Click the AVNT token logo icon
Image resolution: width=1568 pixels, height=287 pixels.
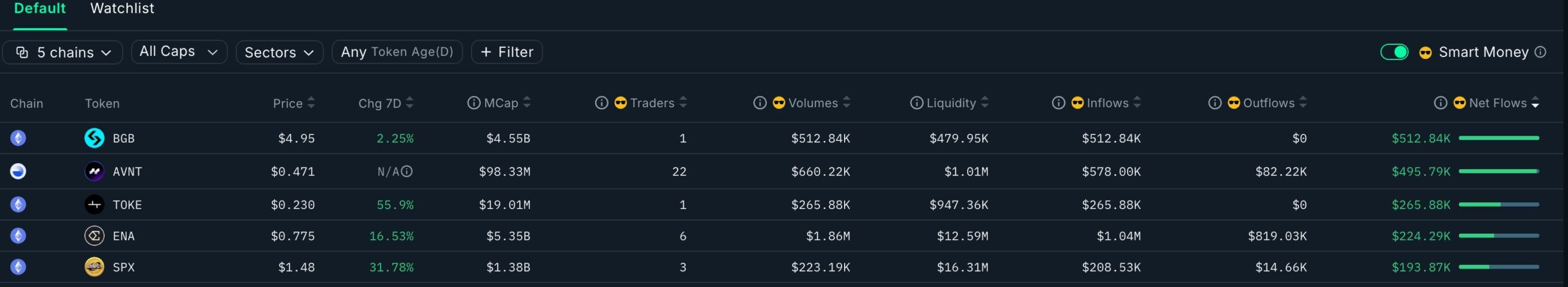tap(94, 172)
